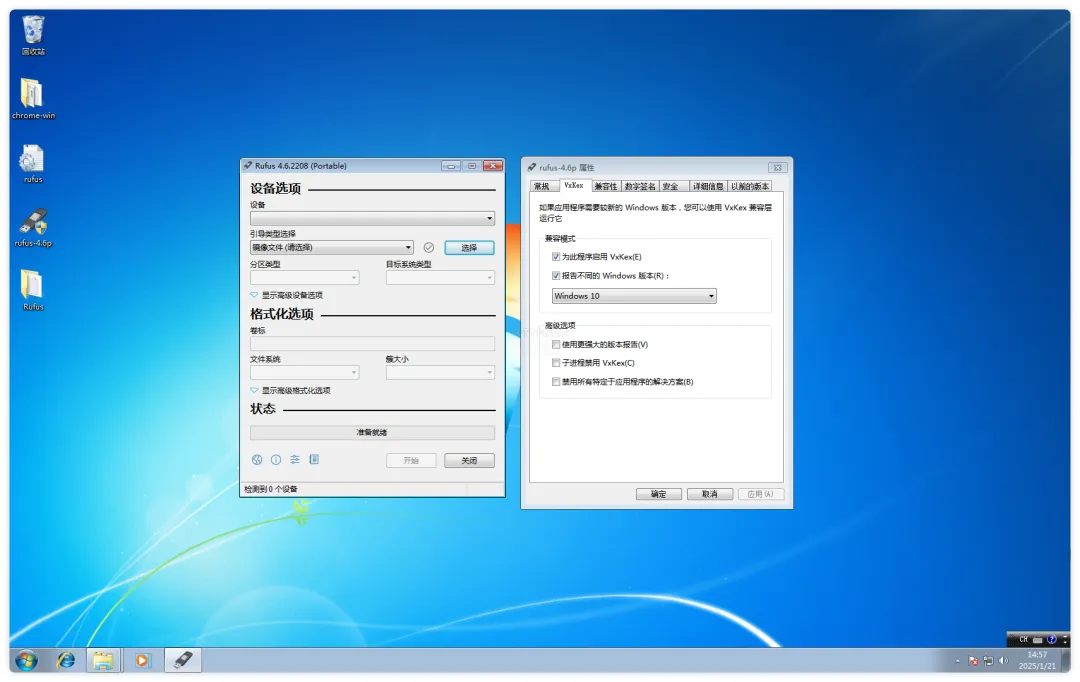
Task: Open the chrome-win folder on the desktop
Action: [32, 94]
